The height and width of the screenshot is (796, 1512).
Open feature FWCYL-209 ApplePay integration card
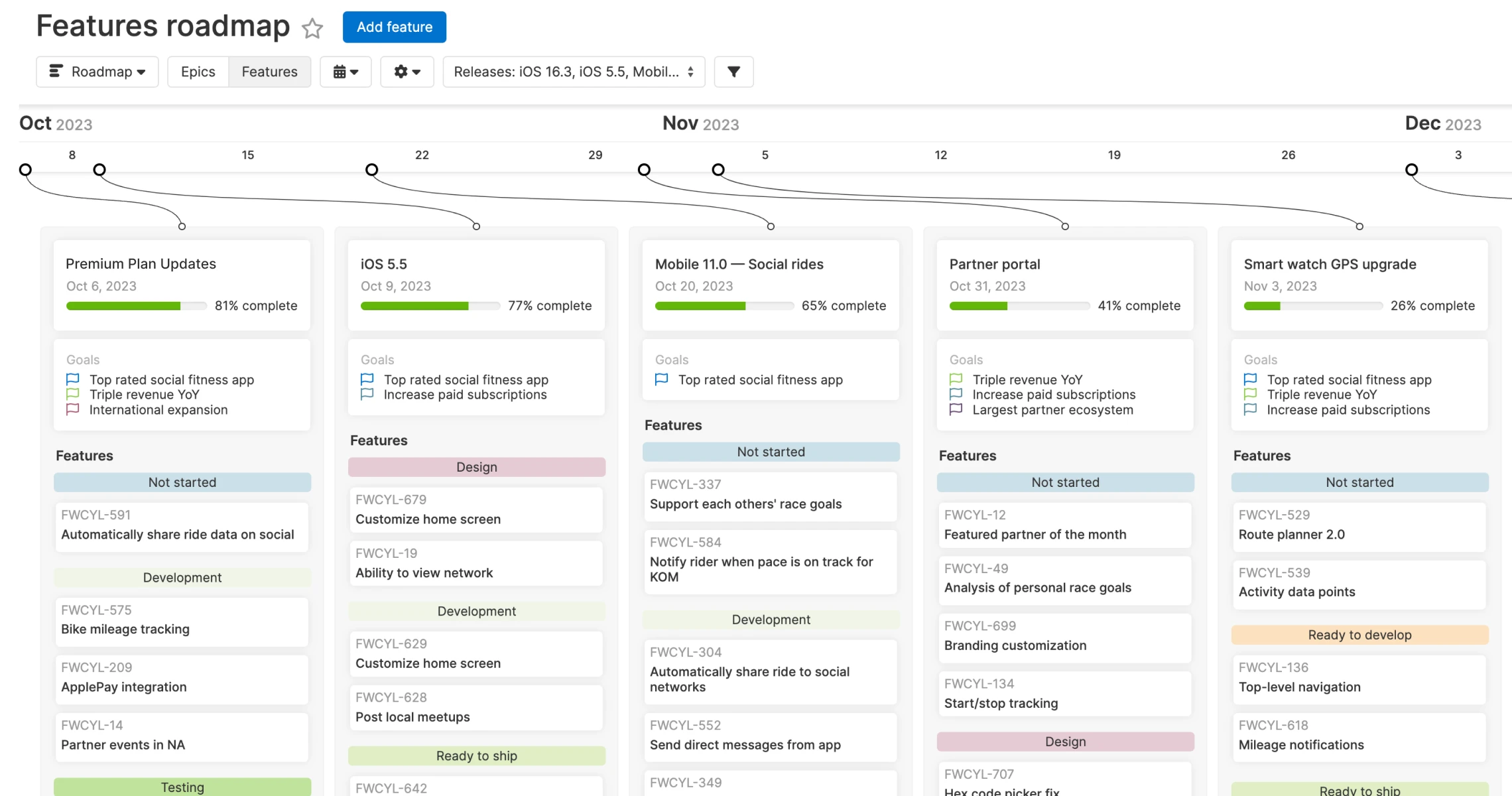pyautogui.click(x=182, y=679)
